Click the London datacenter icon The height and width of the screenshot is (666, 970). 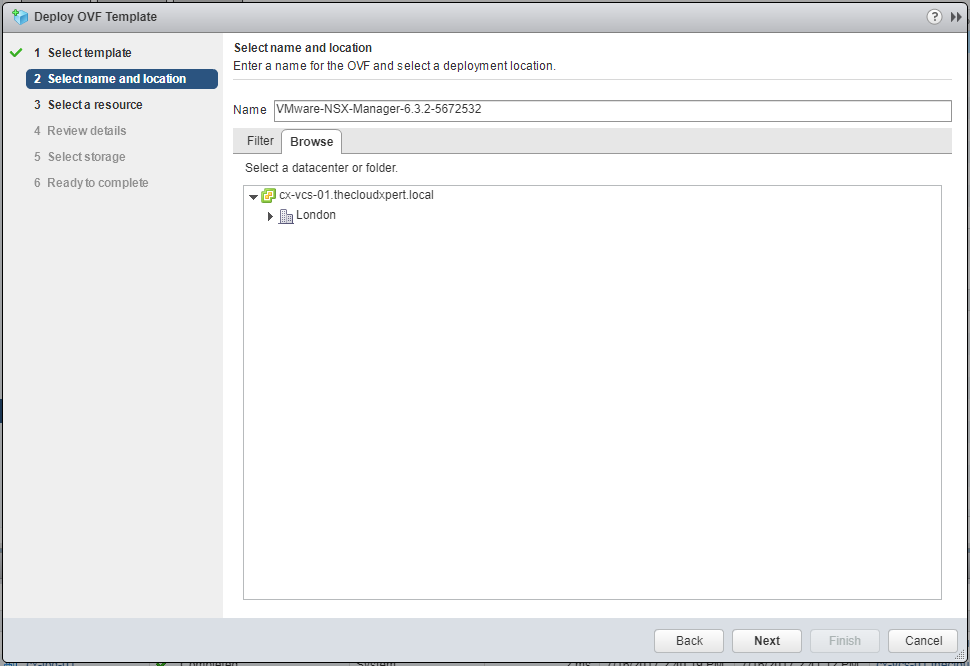click(286, 216)
